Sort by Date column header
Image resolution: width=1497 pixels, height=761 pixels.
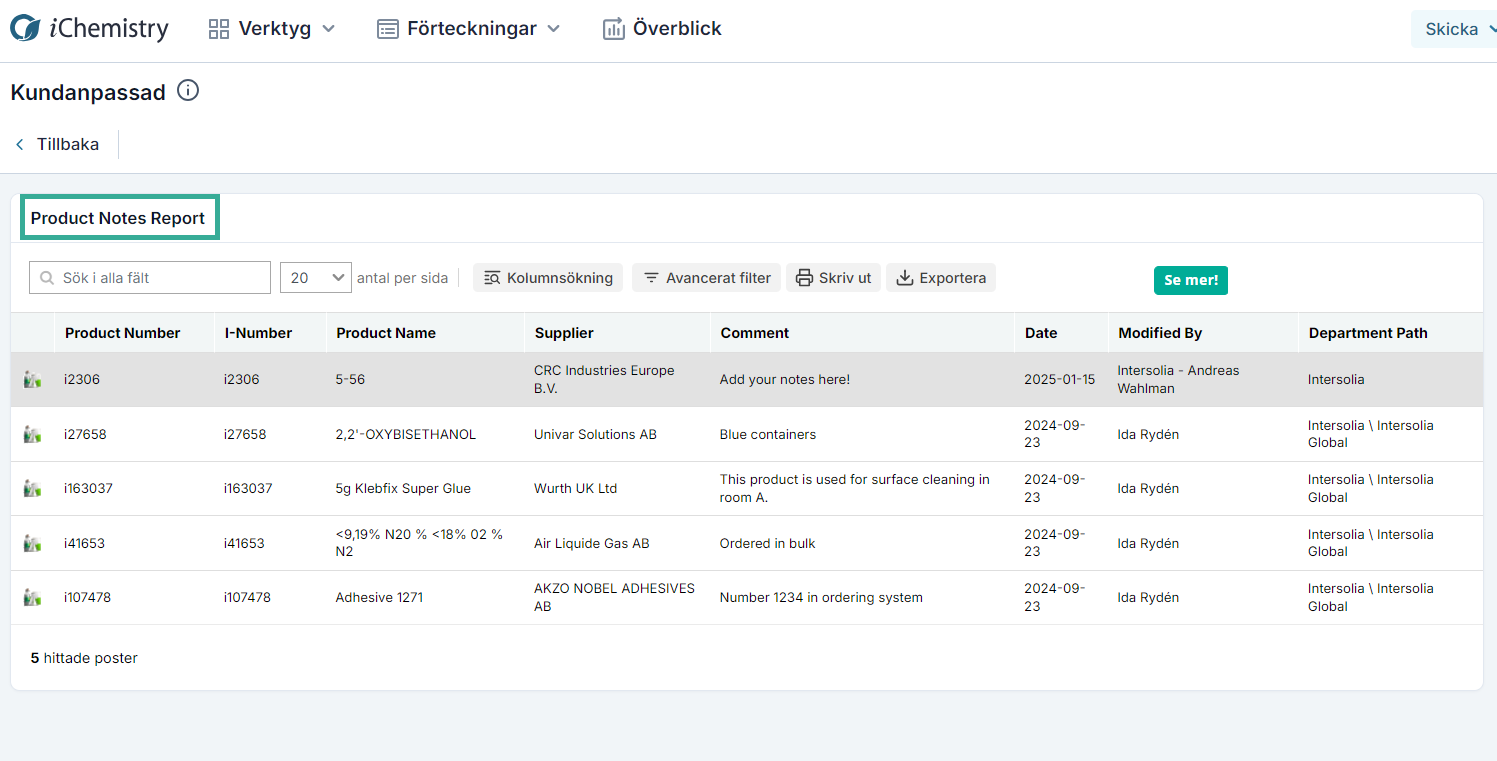click(1041, 333)
